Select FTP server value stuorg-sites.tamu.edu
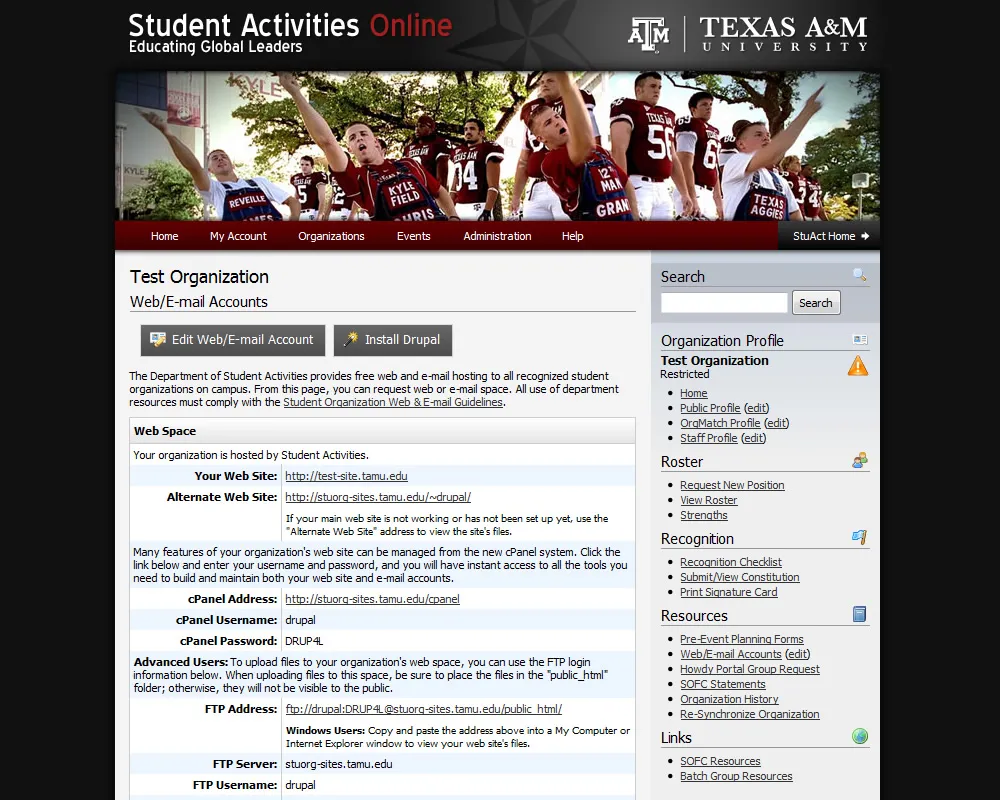 coord(339,764)
